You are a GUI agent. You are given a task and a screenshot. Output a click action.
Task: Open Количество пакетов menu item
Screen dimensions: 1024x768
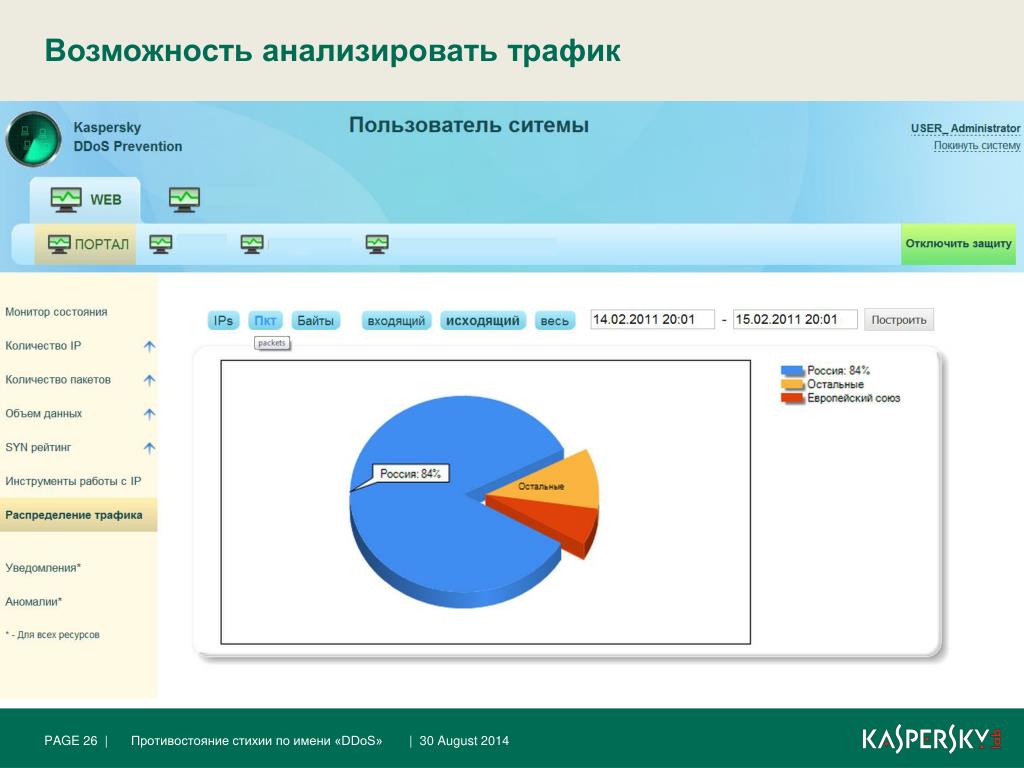58,380
